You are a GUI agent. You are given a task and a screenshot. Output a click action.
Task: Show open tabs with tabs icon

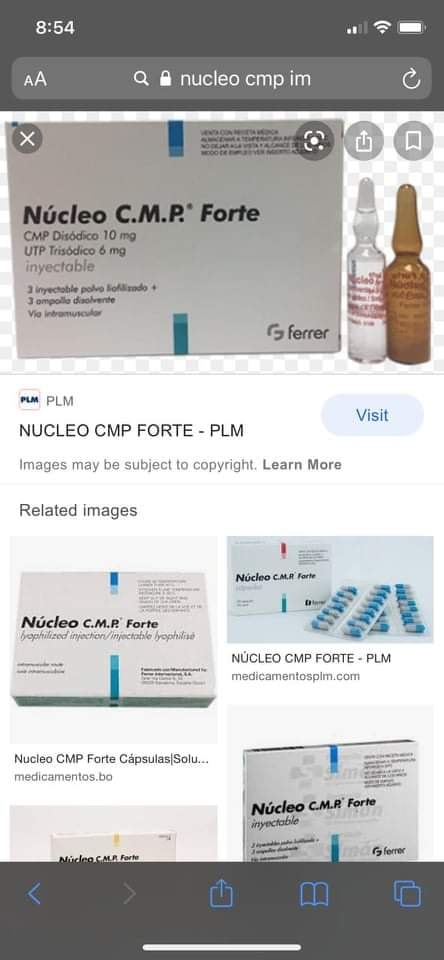coord(407,894)
